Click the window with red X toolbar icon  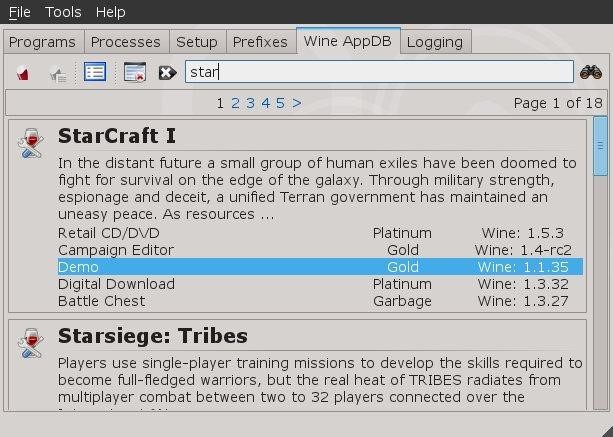tap(135, 72)
